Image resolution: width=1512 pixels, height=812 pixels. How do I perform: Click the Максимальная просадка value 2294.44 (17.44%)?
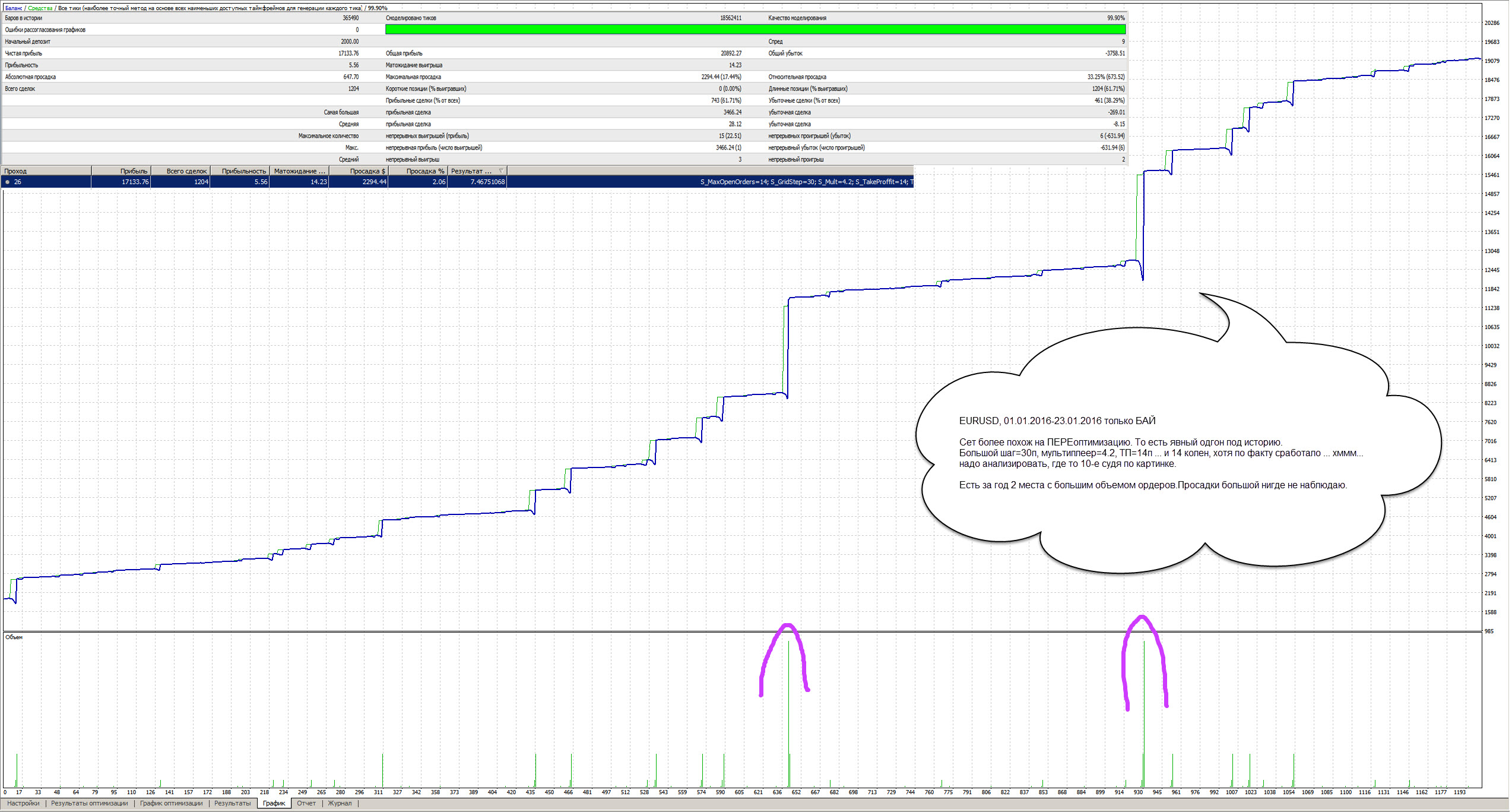click(721, 77)
